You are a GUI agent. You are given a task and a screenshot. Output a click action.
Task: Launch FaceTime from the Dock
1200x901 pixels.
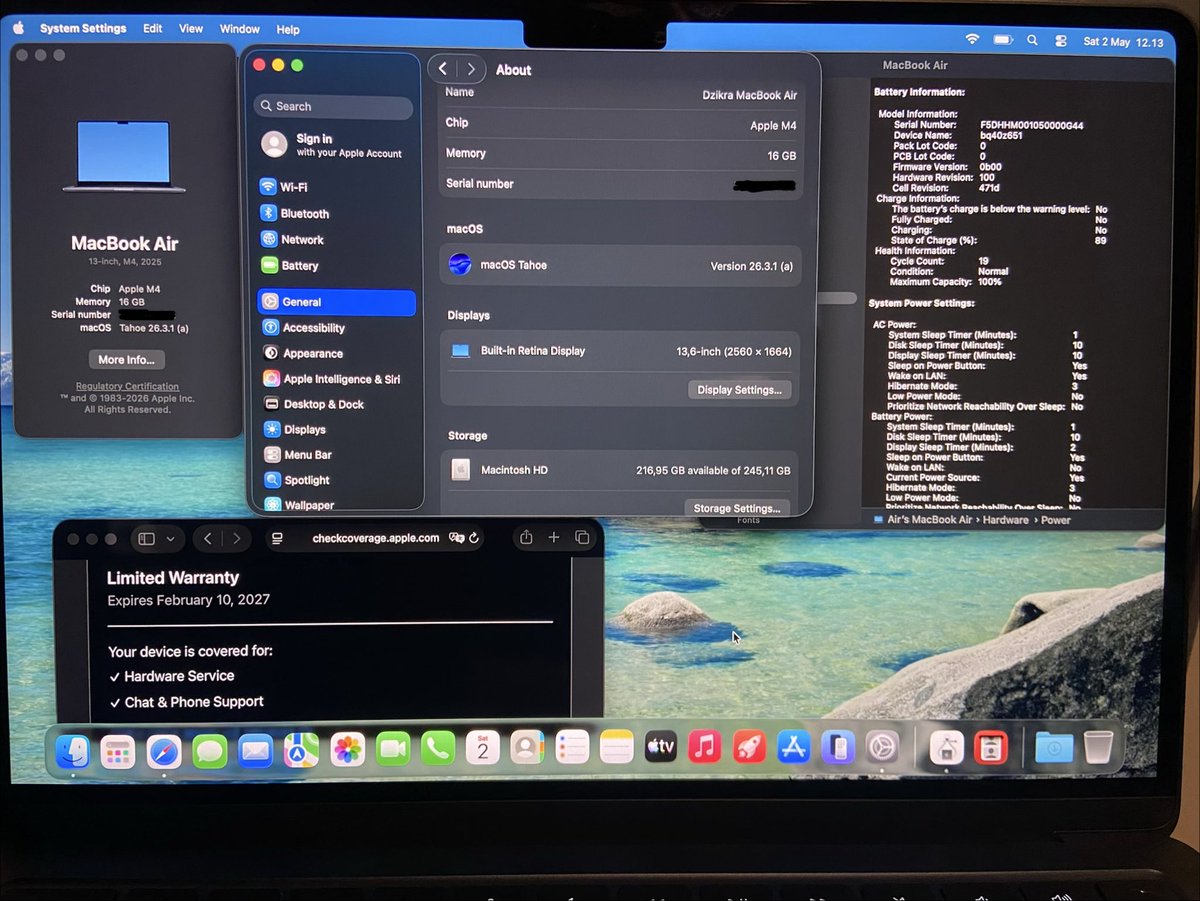tap(393, 748)
